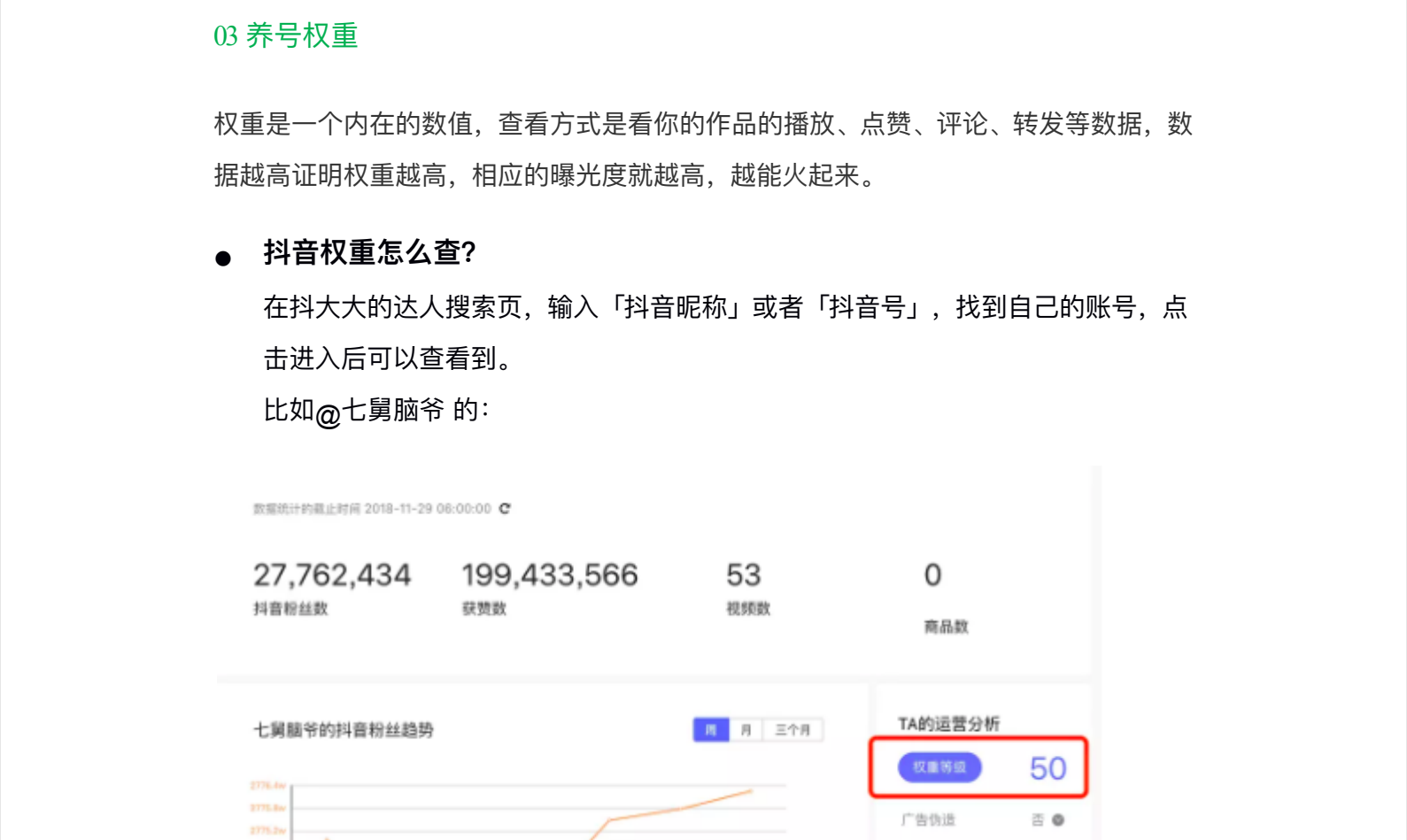Click the 广告伪造 label
The image size is (1407, 840).
928,820
